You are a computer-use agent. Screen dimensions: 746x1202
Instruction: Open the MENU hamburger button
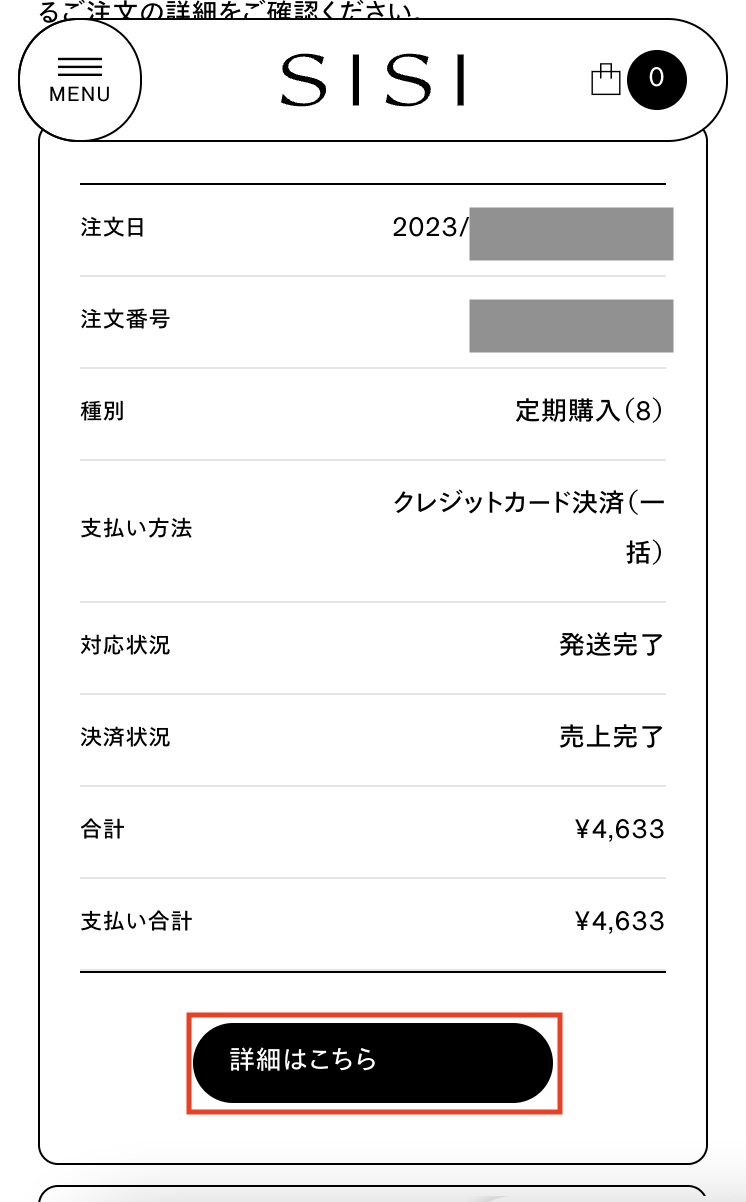pos(80,79)
